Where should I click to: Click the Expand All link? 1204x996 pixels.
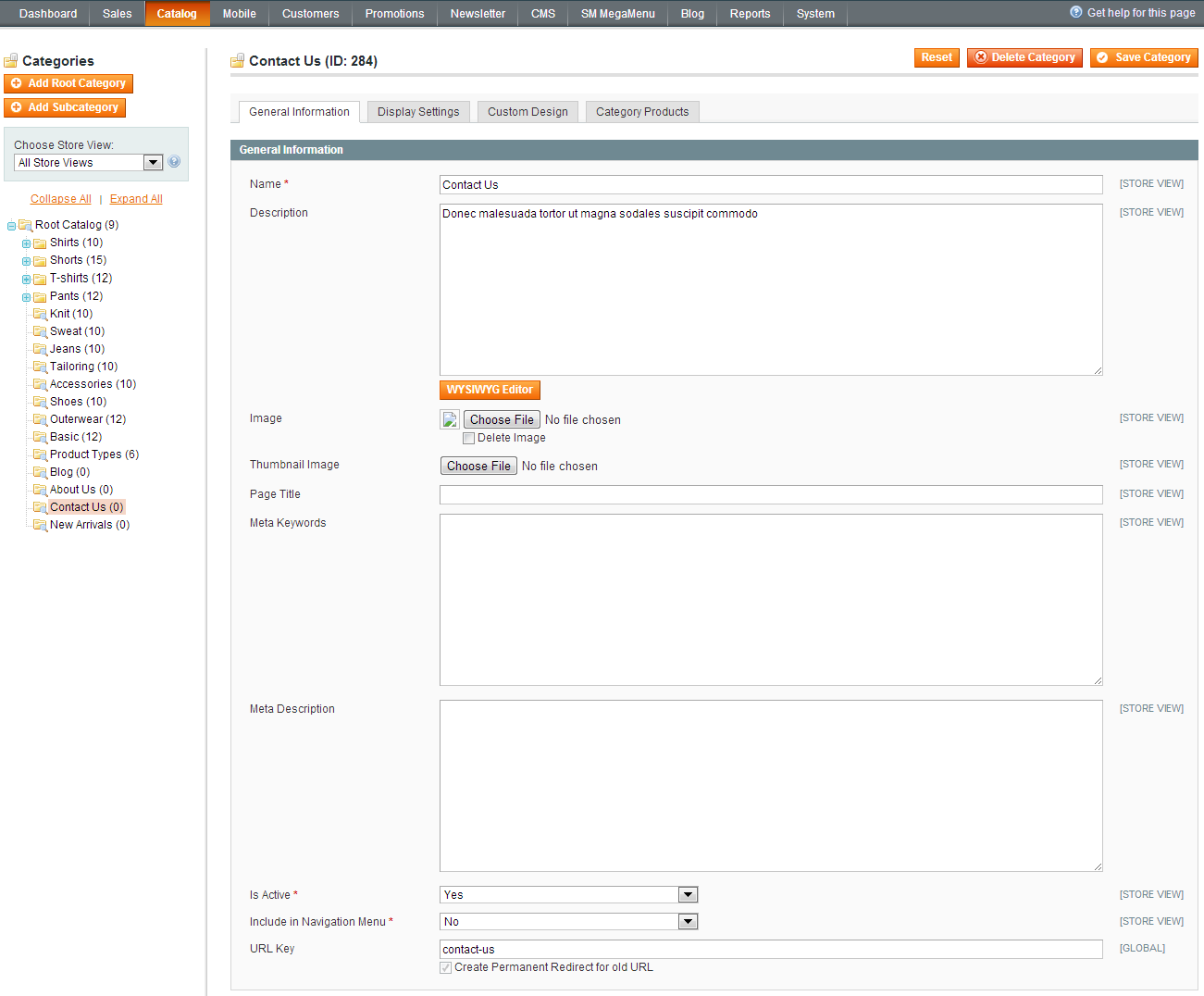click(136, 199)
